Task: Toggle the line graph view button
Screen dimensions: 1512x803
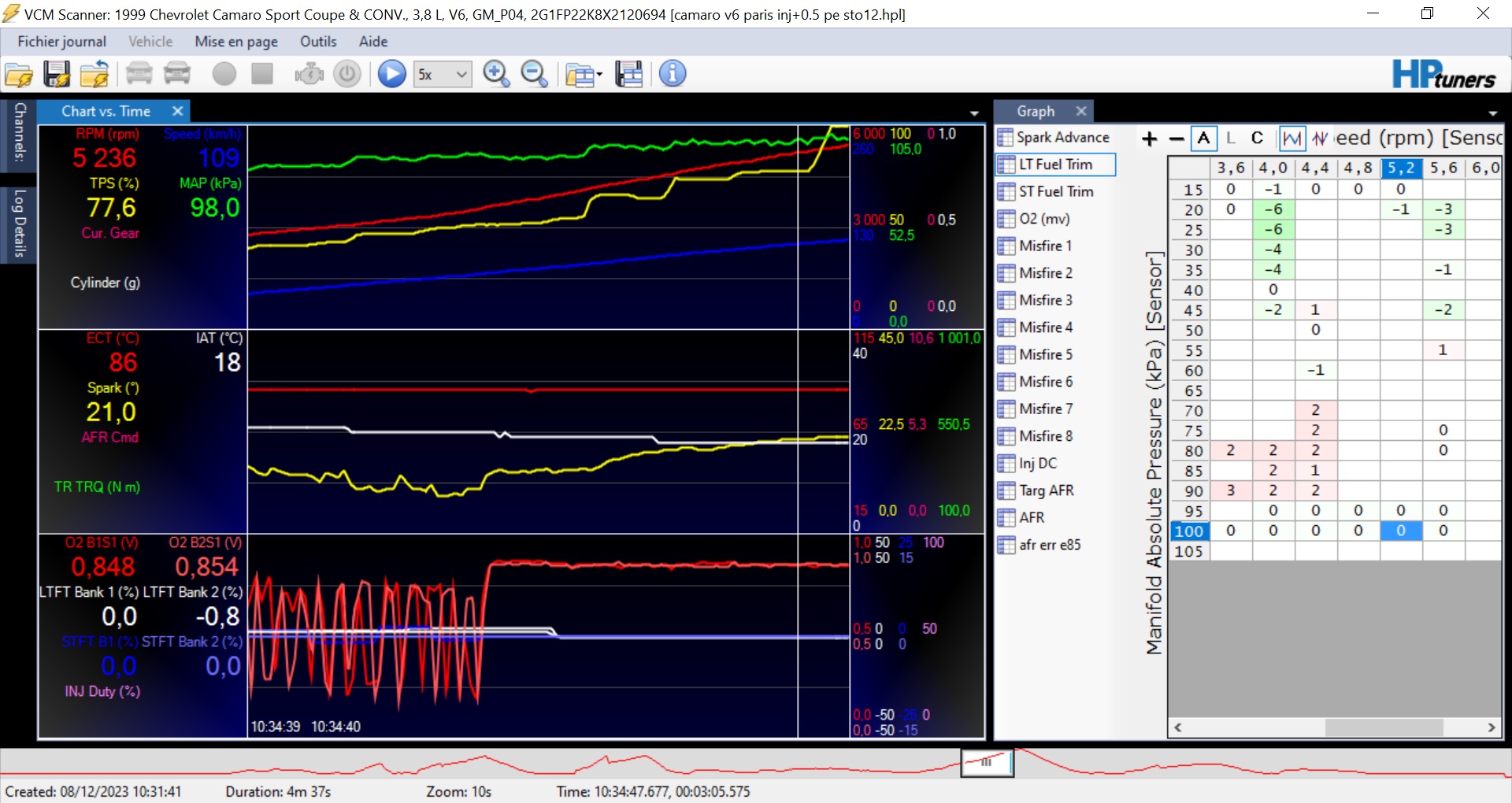Action: click(1291, 139)
